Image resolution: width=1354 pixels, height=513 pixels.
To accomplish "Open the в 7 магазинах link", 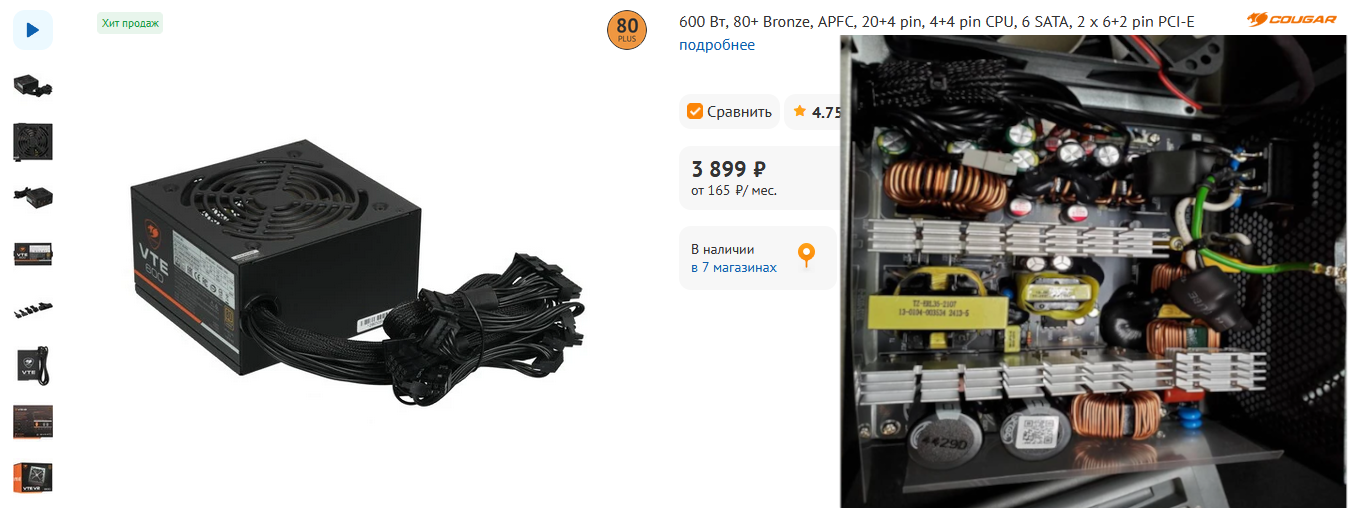I will (x=734, y=267).
